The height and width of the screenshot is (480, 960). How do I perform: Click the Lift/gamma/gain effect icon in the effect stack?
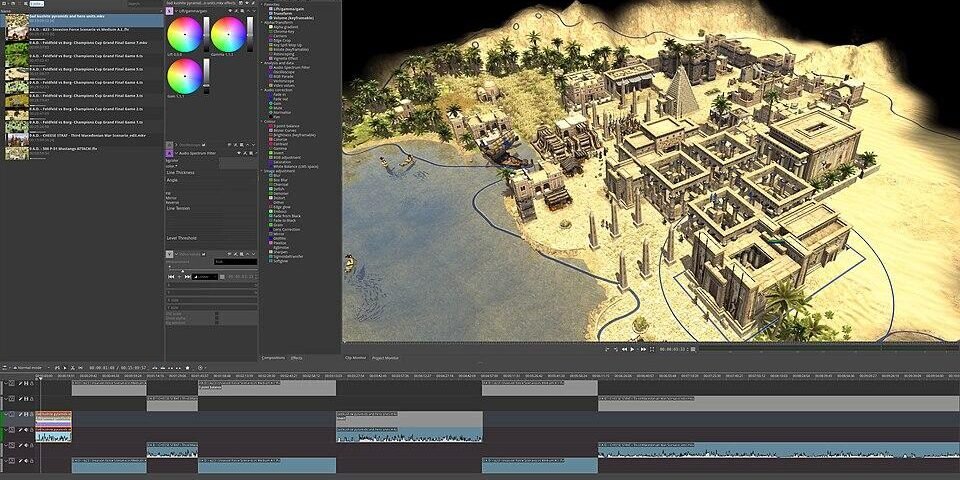[169, 9]
